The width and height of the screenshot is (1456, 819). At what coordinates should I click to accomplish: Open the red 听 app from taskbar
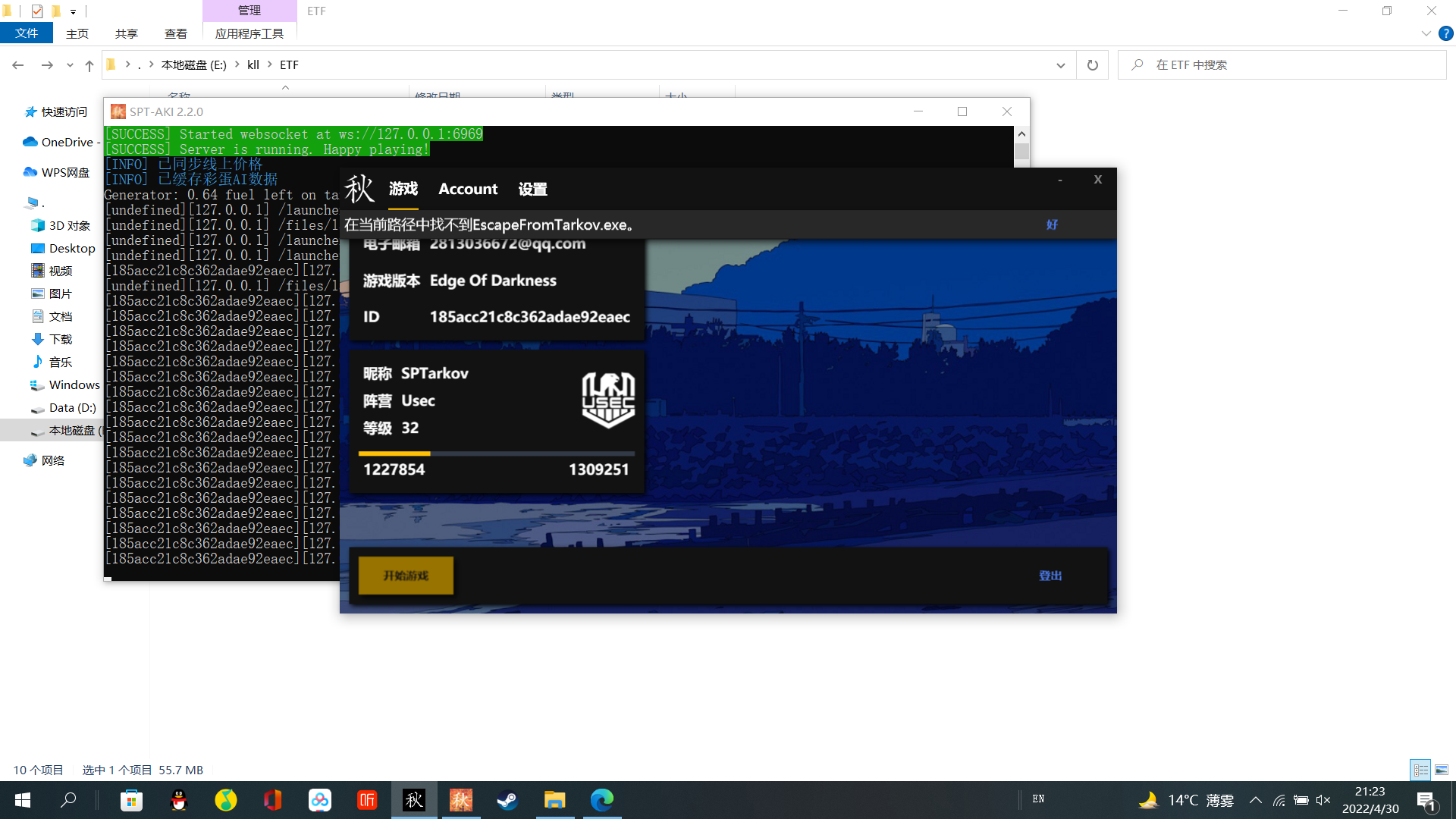pos(367,800)
